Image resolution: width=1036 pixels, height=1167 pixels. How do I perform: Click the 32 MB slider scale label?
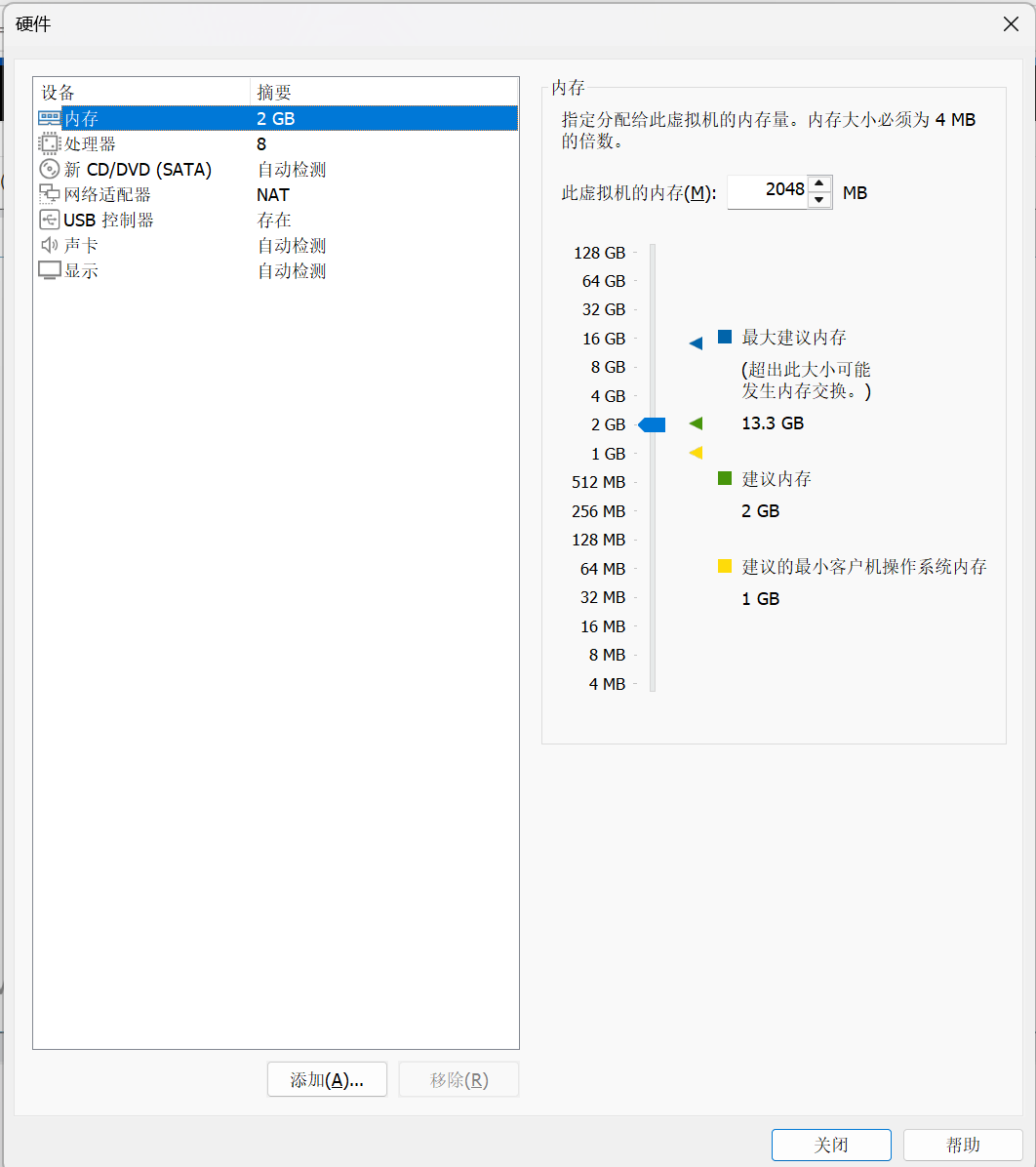(x=603, y=597)
